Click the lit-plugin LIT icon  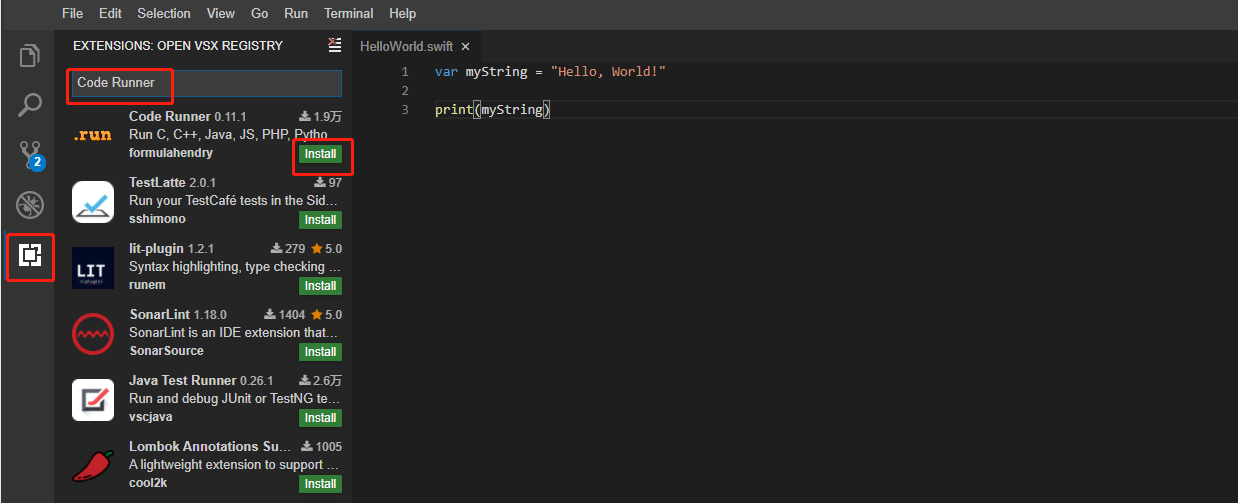(x=93, y=268)
